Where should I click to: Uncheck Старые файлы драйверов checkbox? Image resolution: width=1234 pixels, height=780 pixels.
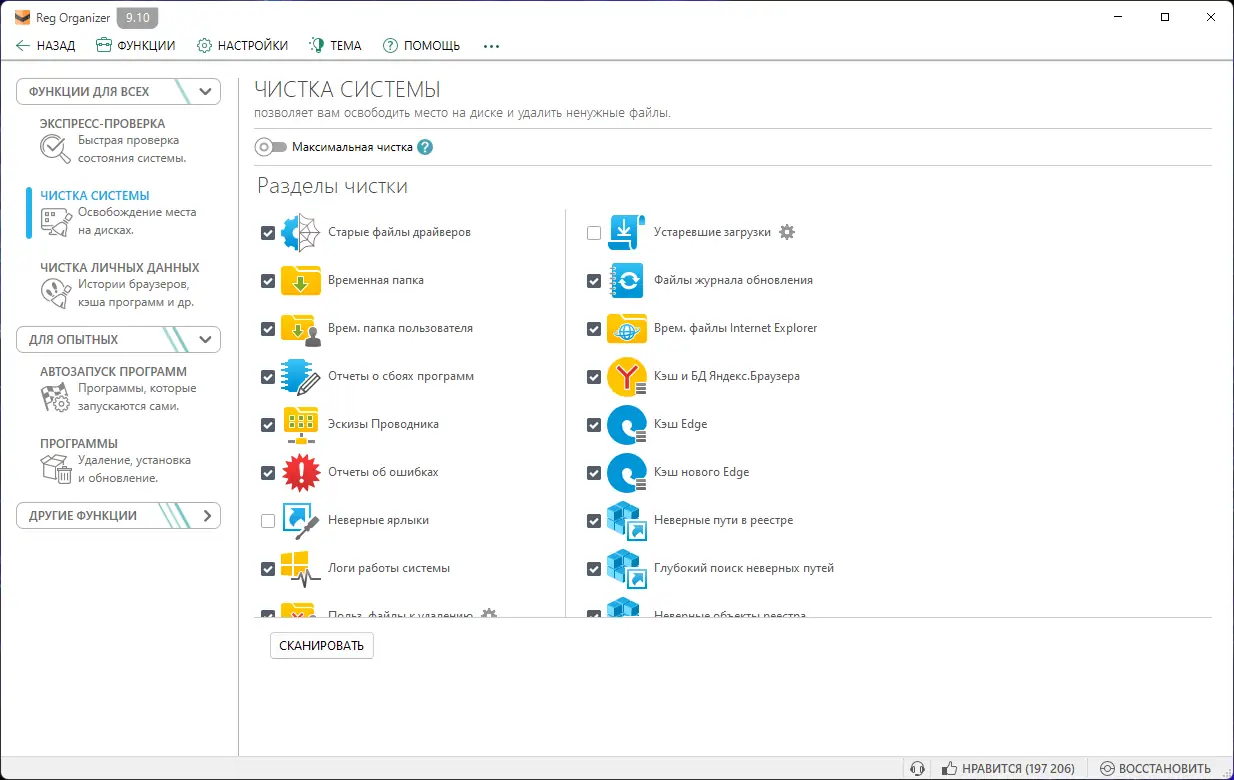point(268,232)
